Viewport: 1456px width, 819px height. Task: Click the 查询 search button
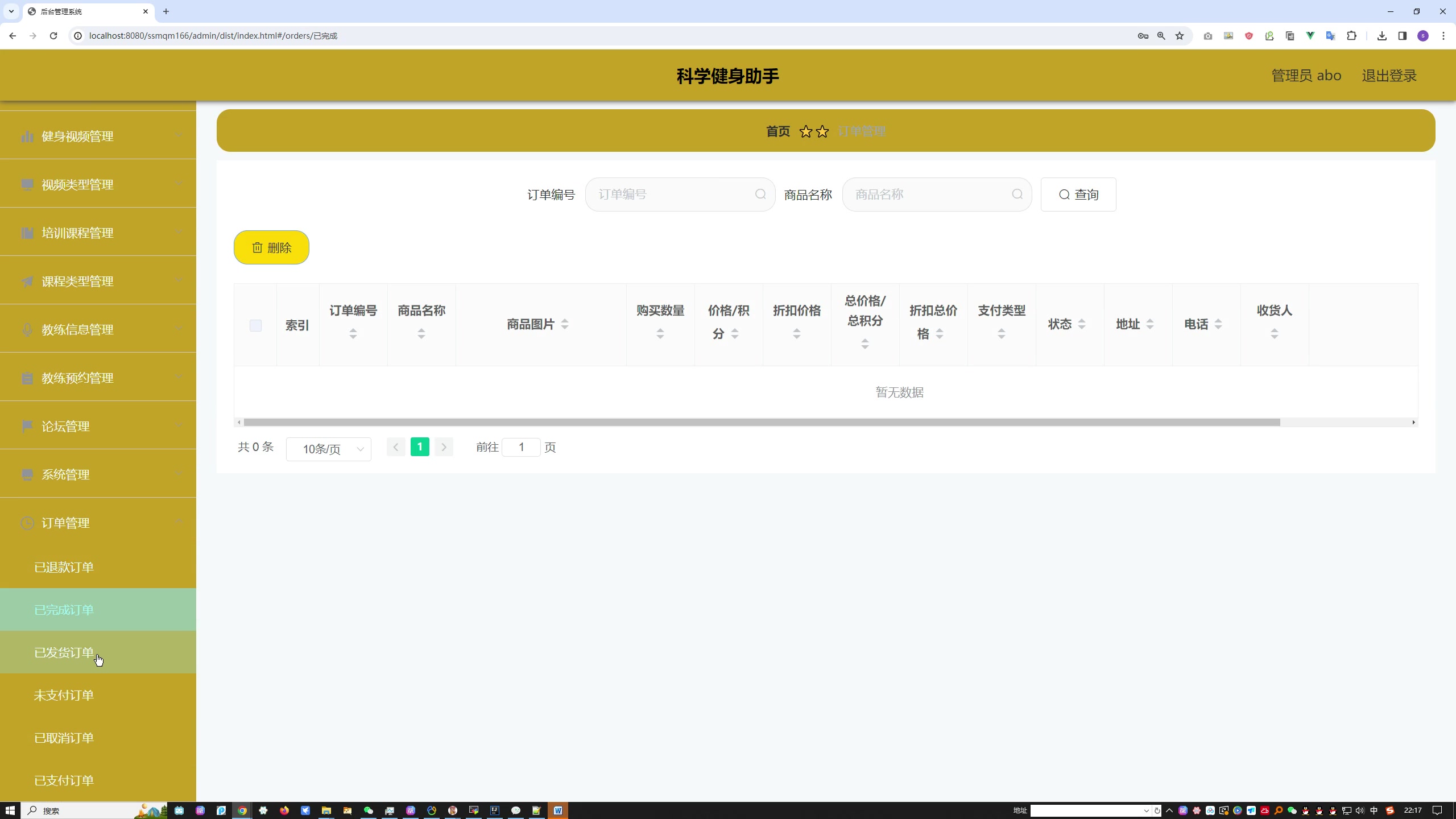pos(1078,195)
